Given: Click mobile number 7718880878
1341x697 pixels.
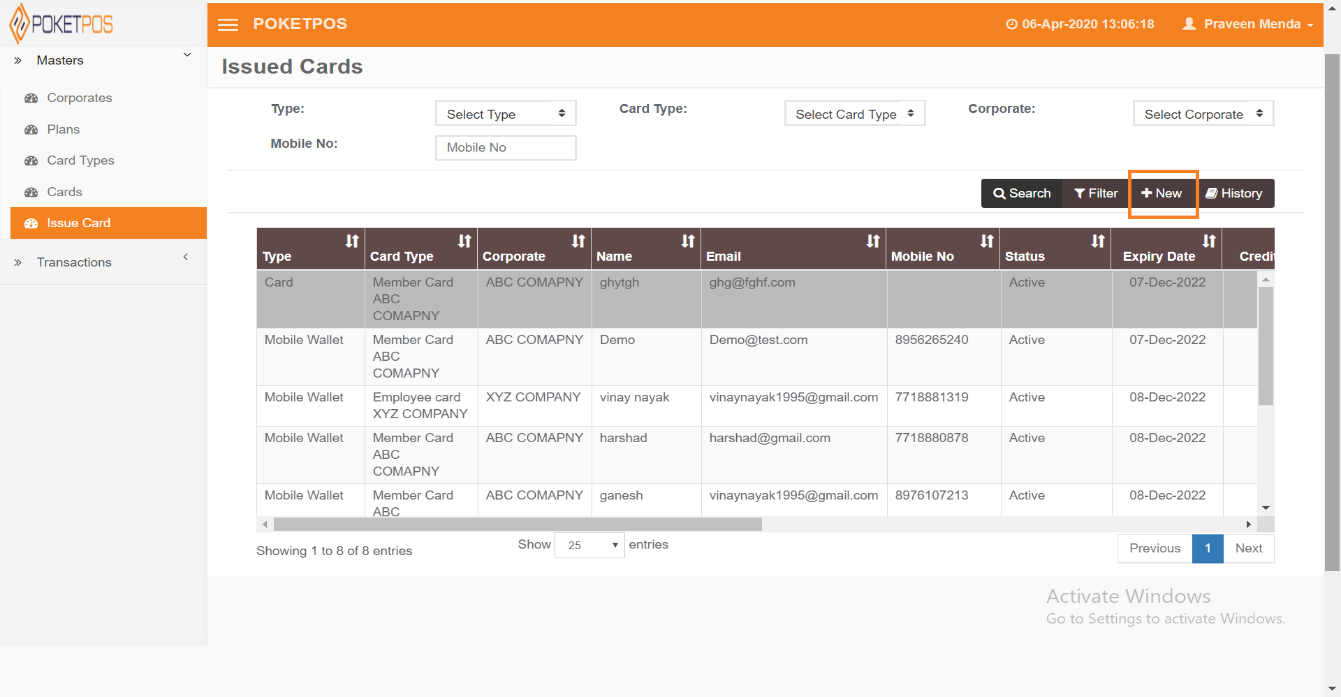Looking at the screenshot, I should point(930,438).
